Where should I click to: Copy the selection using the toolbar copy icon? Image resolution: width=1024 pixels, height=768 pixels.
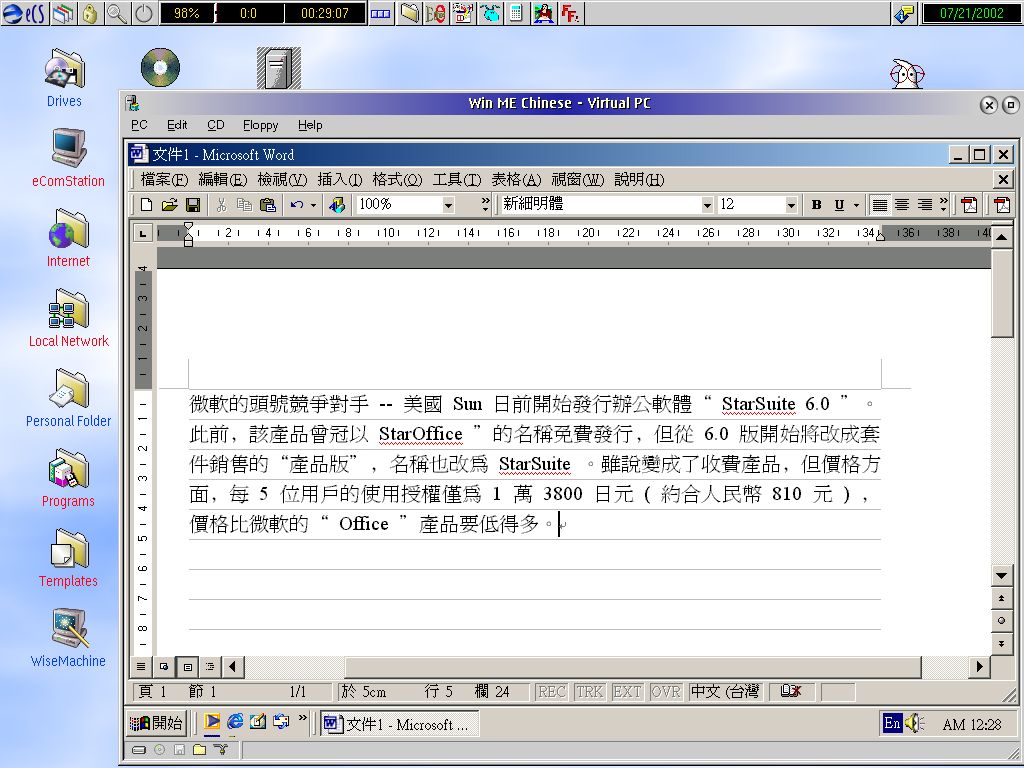click(x=244, y=205)
